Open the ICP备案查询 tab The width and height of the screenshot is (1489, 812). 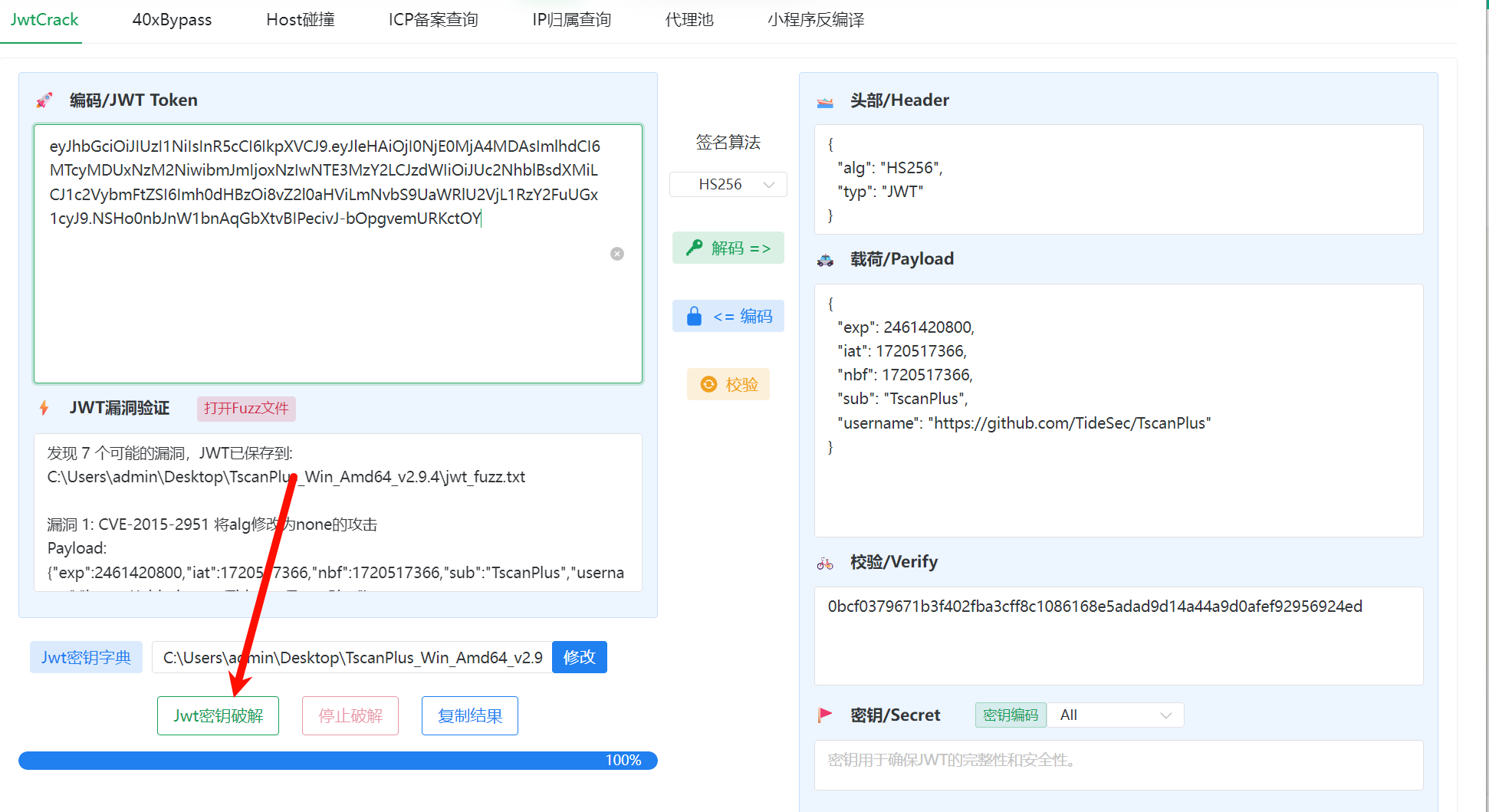click(x=433, y=20)
